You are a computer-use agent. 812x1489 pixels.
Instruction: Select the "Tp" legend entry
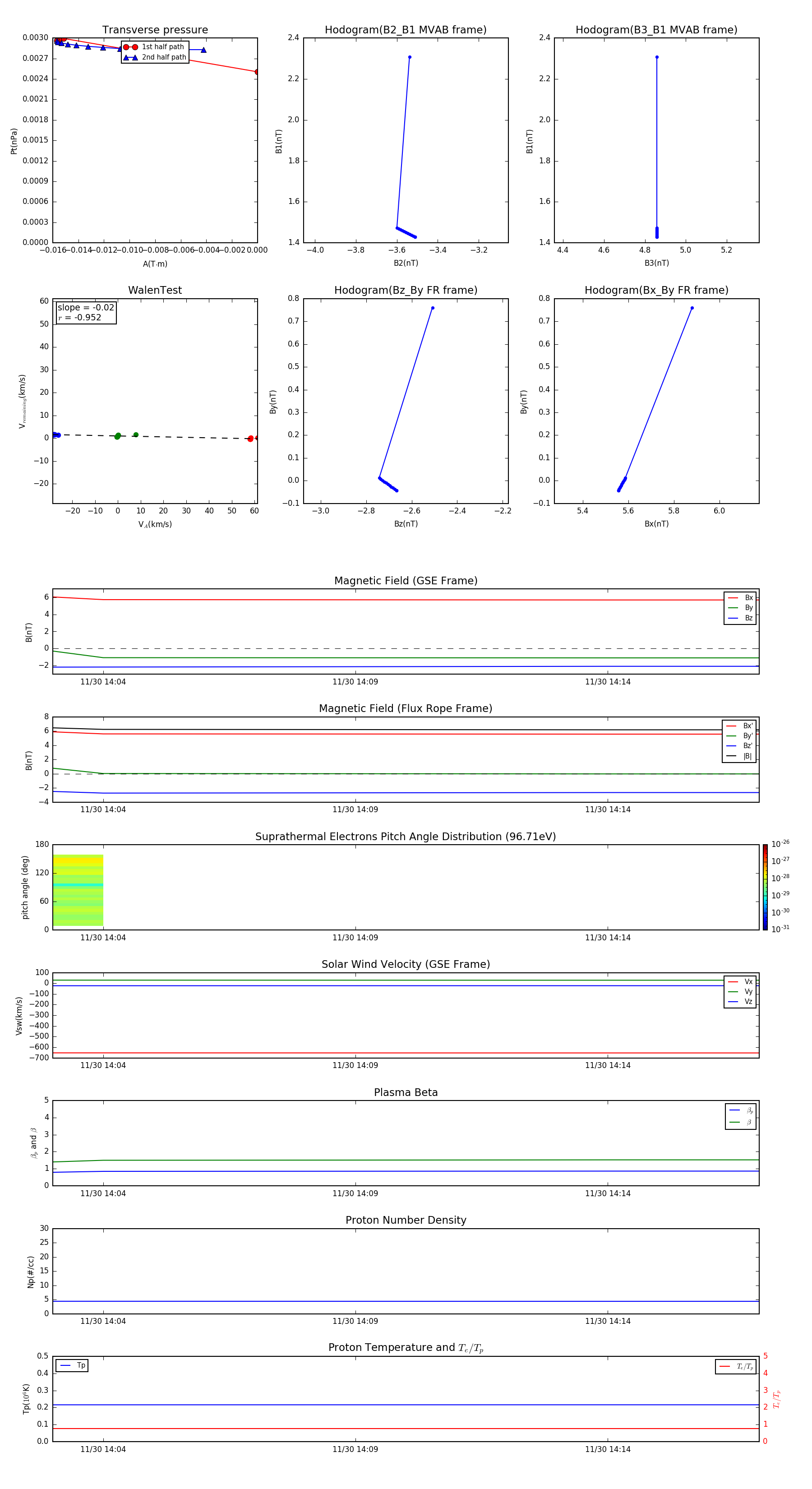point(72,1365)
